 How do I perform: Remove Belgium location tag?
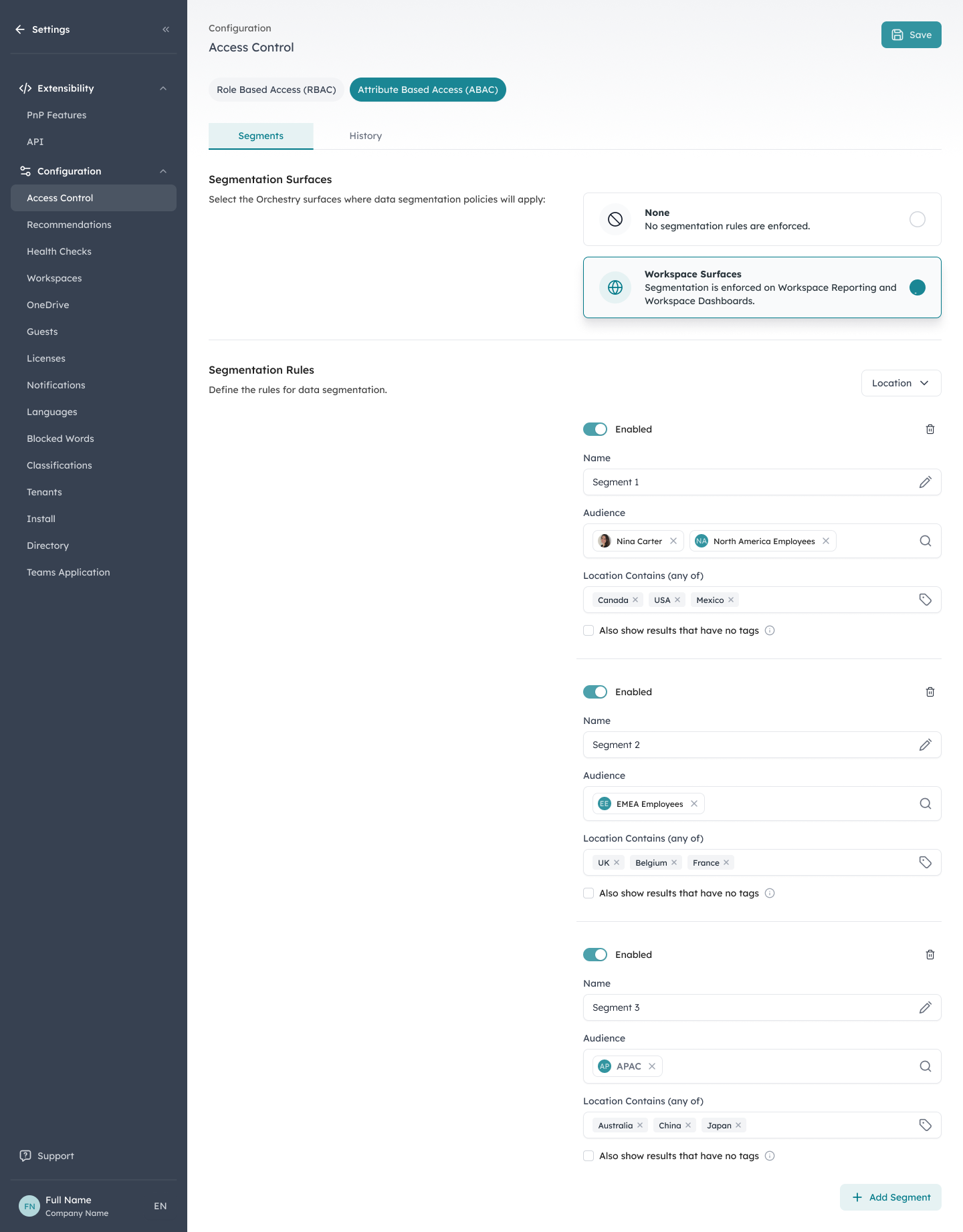coord(674,862)
